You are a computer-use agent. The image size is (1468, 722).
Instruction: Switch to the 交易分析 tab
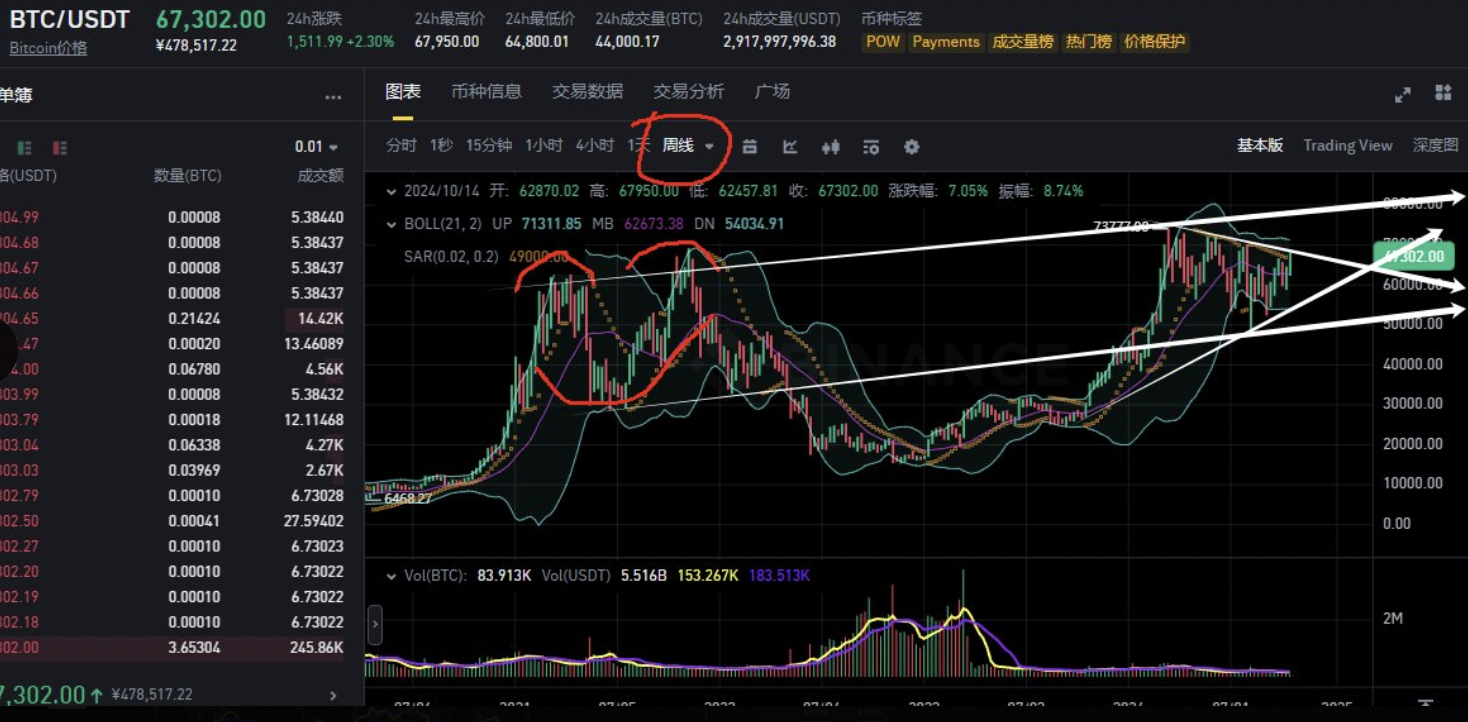coord(688,92)
